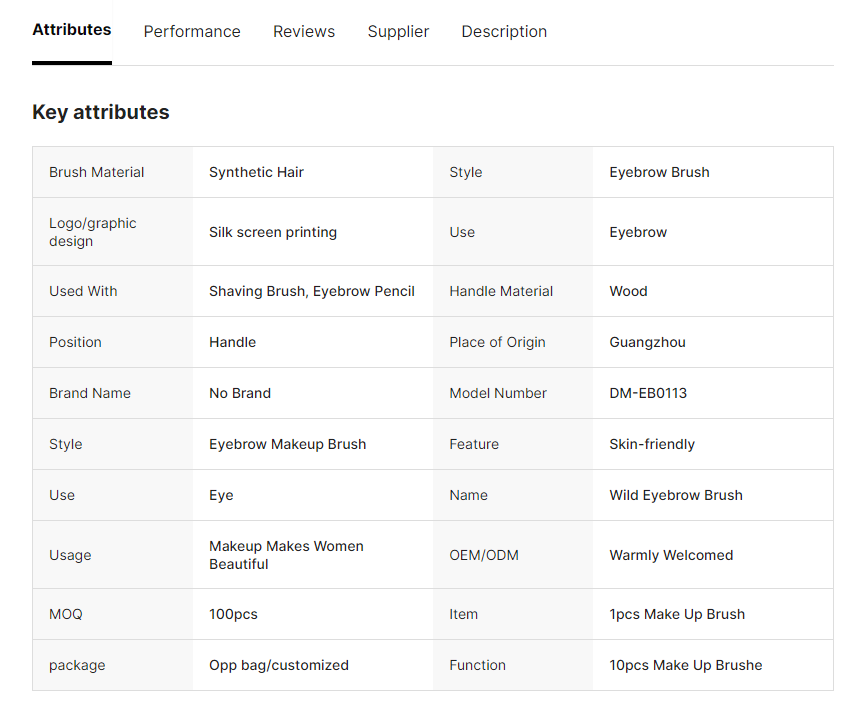Go to the Description tab

[504, 32]
